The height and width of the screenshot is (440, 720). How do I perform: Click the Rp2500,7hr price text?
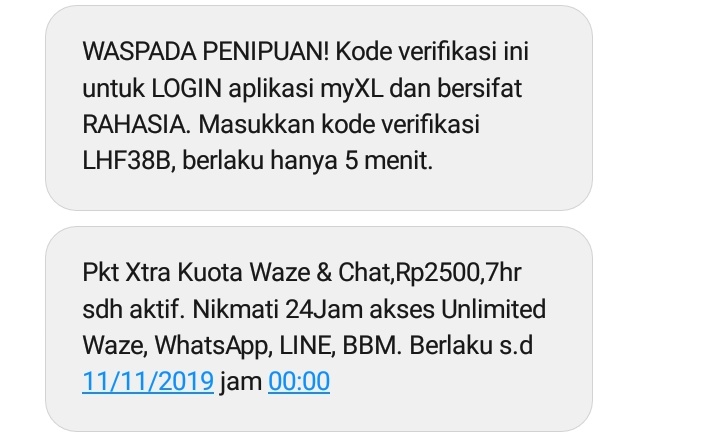458,272
